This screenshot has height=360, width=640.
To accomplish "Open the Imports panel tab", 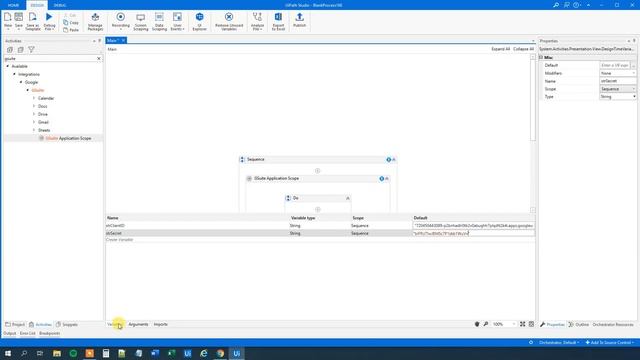I will [160, 324].
